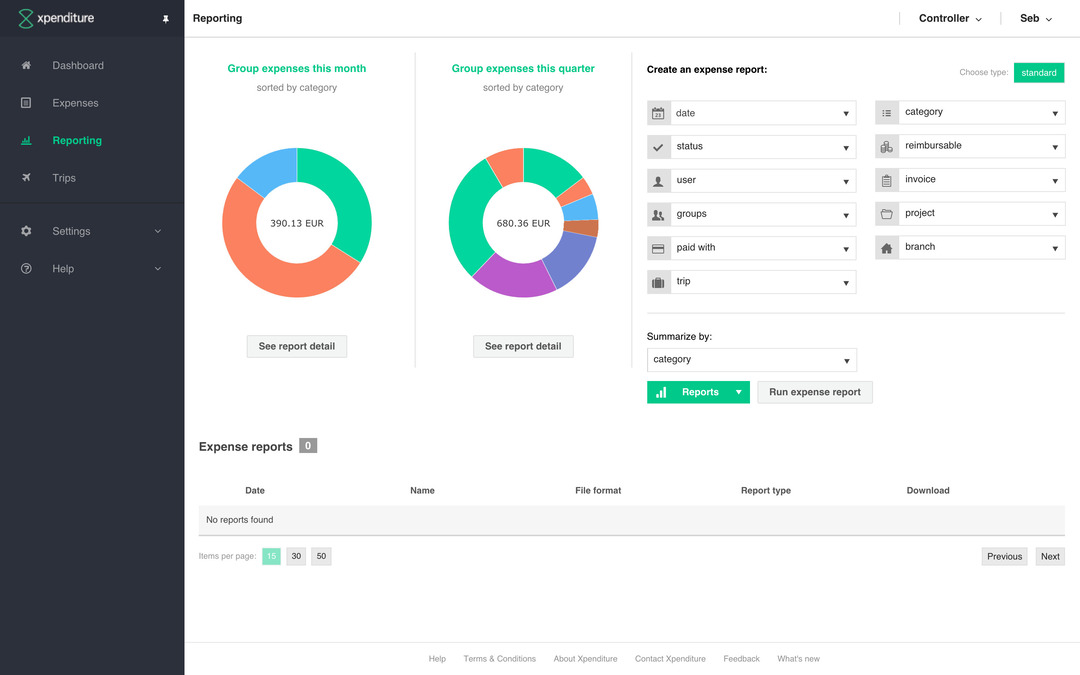Open the Summarize by category dropdown
Image resolution: width=1080 pixels, height=675 pixels.
(751, 359)
